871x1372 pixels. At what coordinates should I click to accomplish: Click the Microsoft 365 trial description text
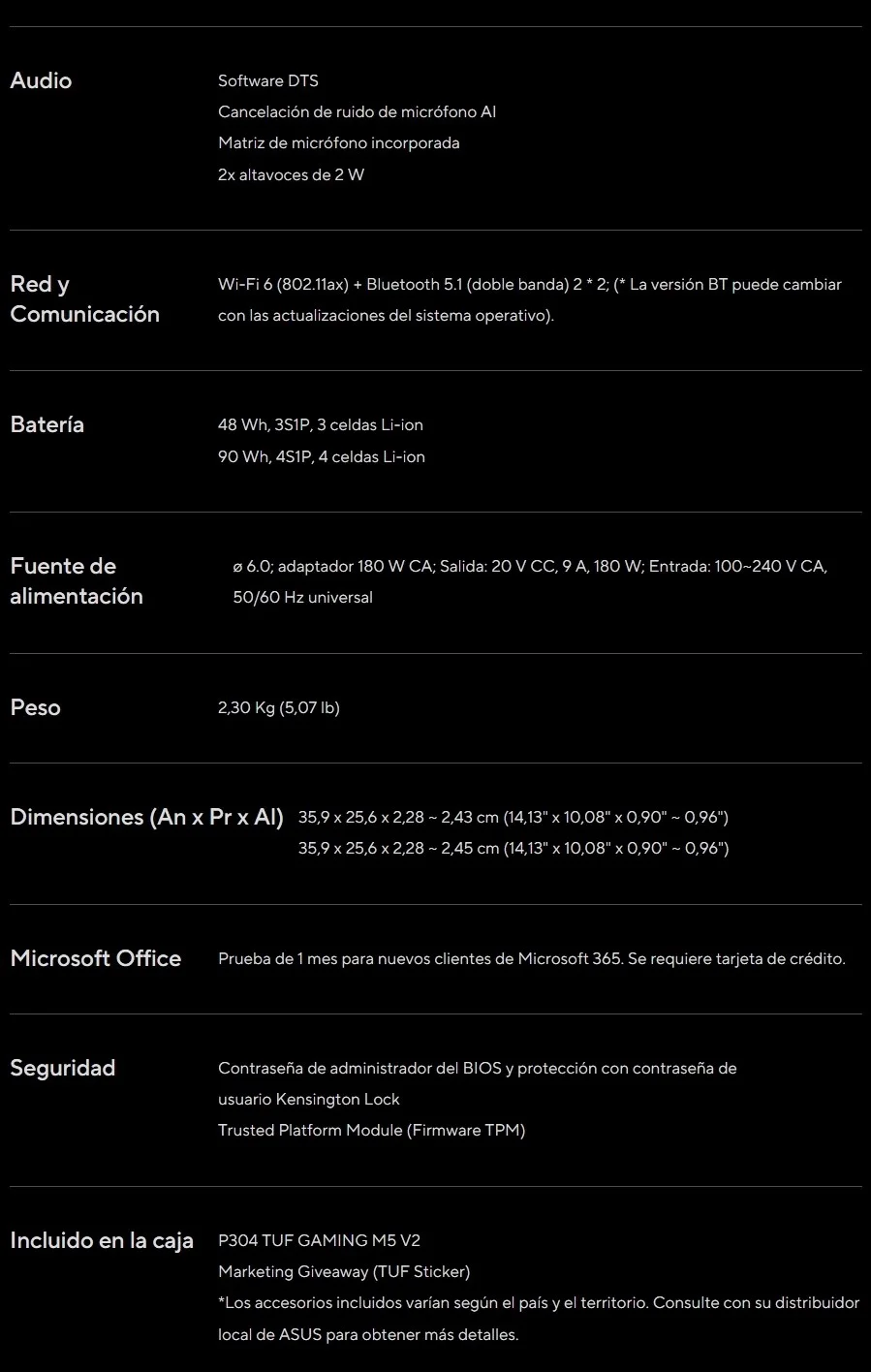[531, 958]
